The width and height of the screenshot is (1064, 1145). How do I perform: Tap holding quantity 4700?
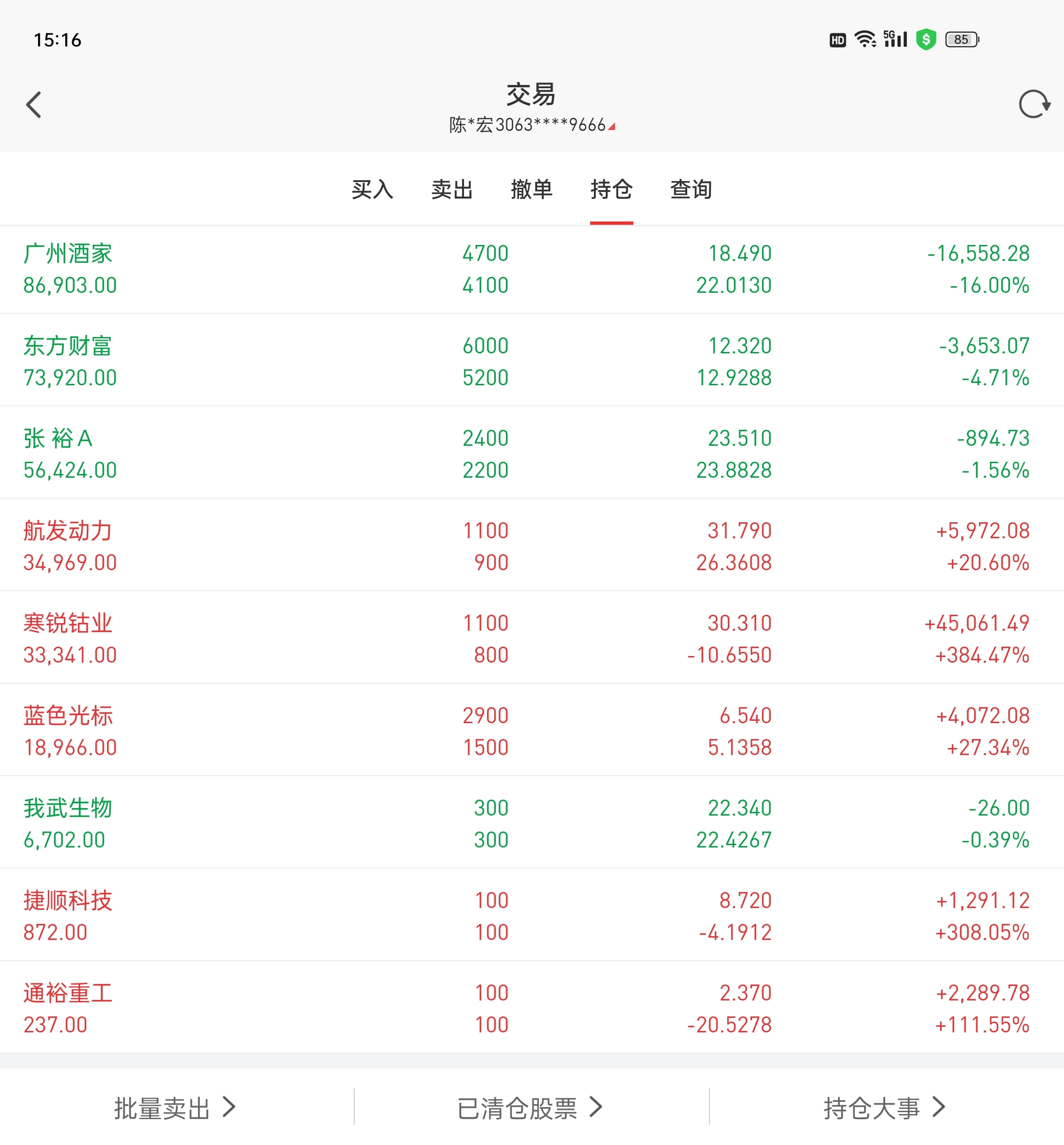[x=486, y=253]
